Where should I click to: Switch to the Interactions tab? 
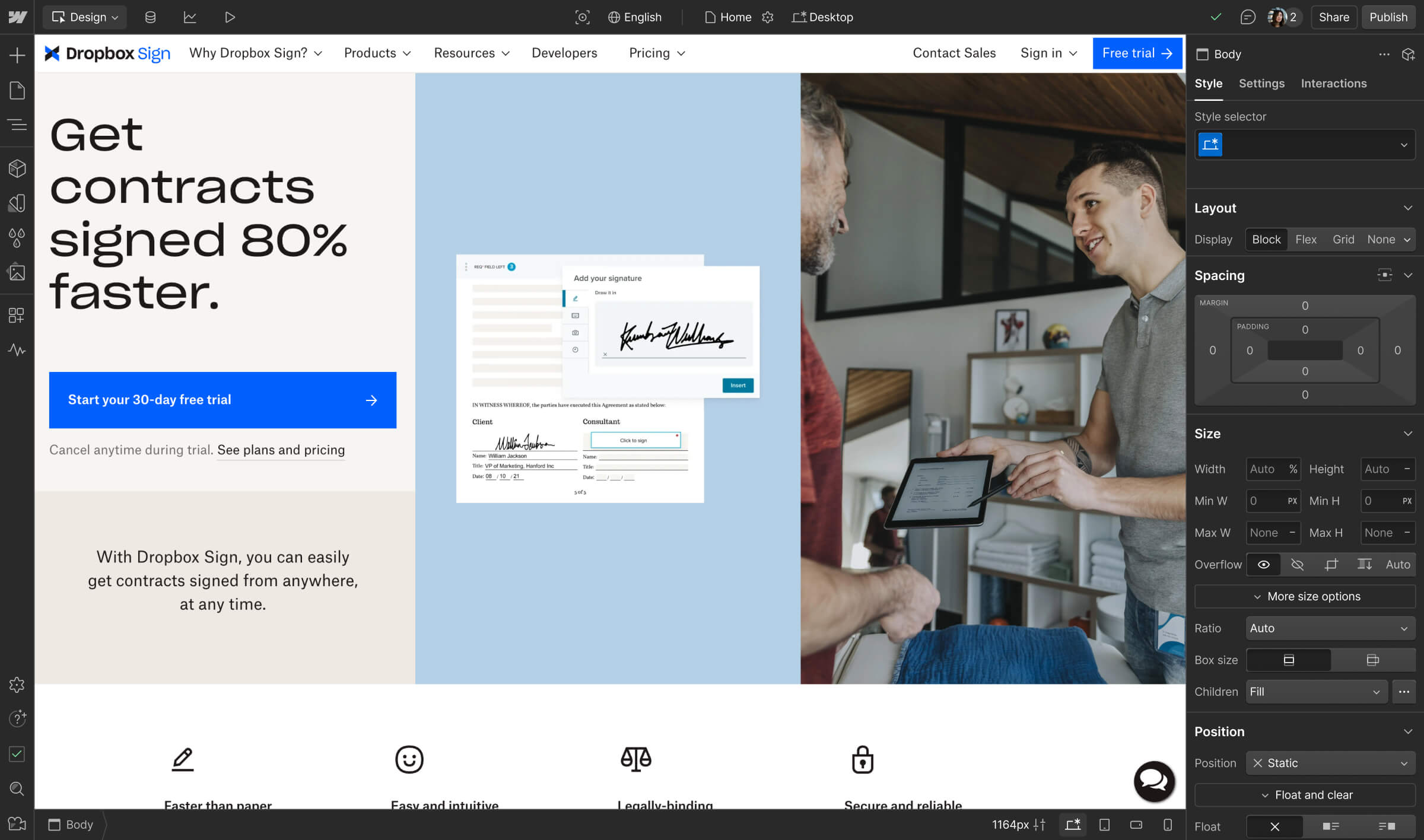coord(1333,83)
